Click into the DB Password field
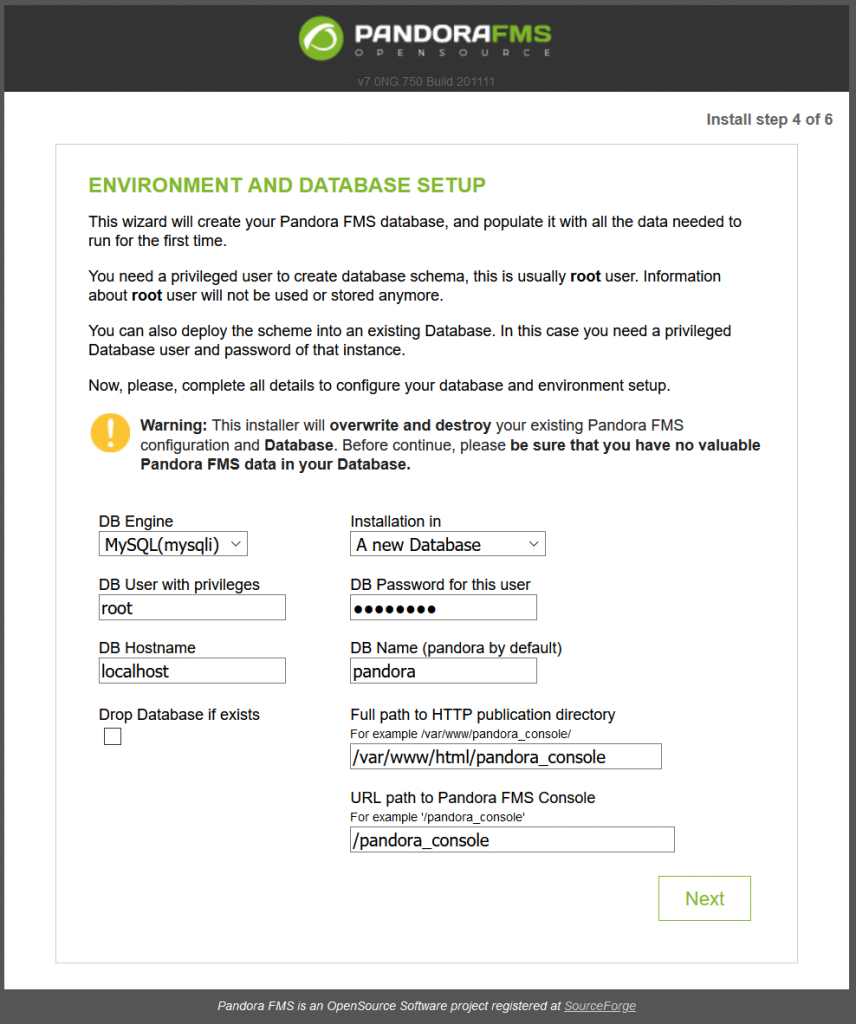856x1024 pixels. click(x=443, y=607)
